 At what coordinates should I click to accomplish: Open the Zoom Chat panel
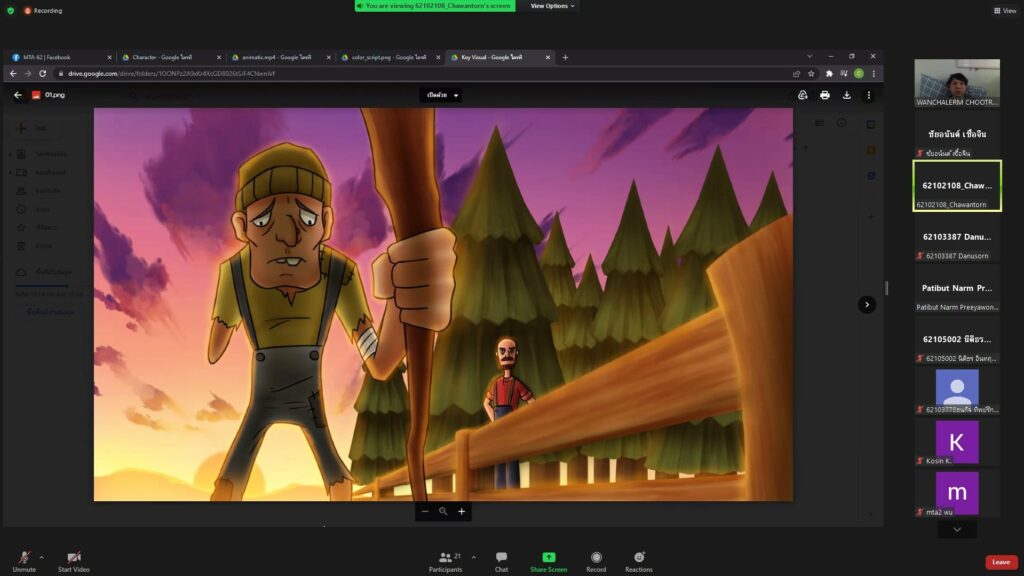(501, 558)
